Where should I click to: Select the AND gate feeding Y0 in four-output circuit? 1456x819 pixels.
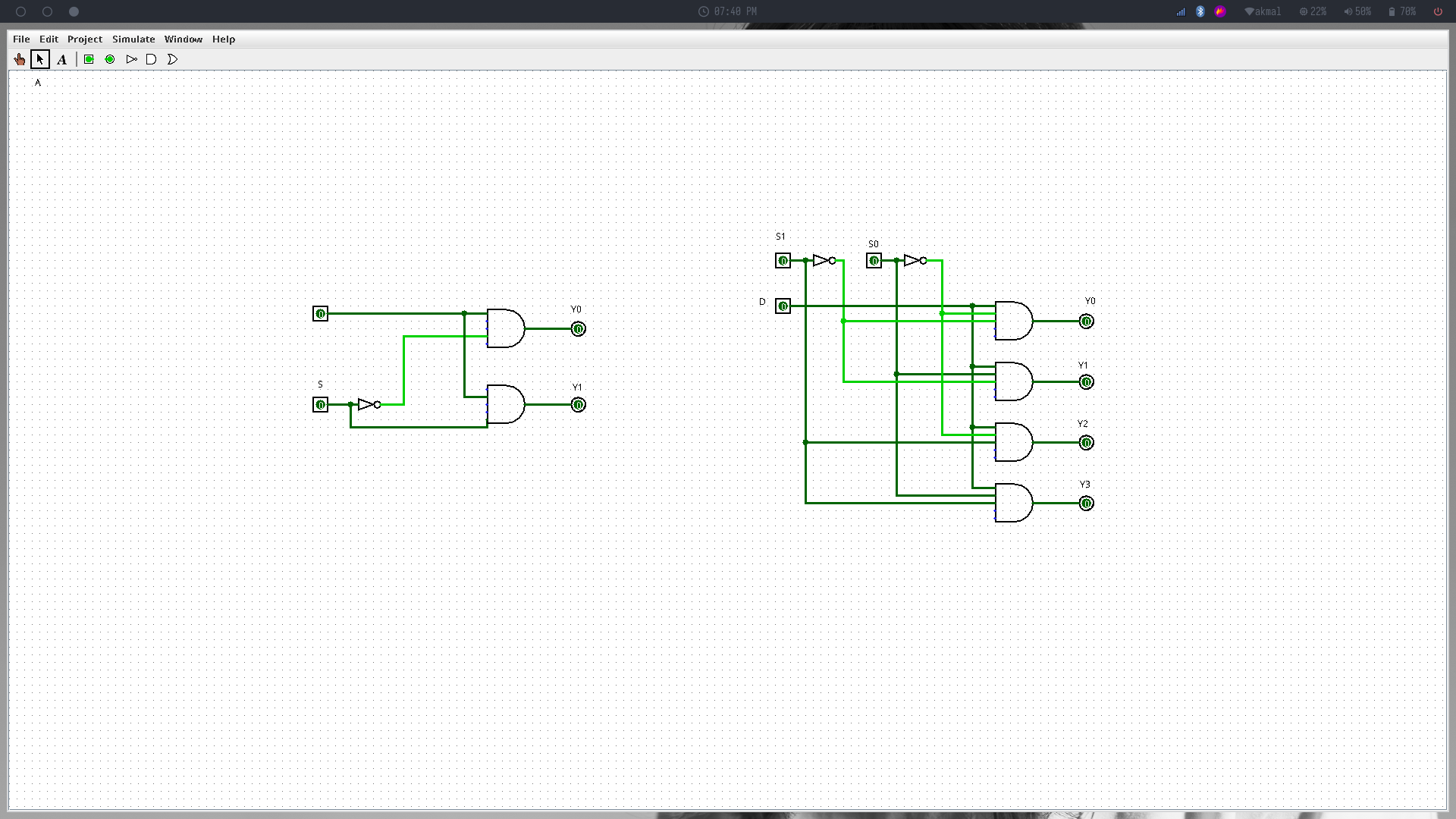tap(1014, 321)
